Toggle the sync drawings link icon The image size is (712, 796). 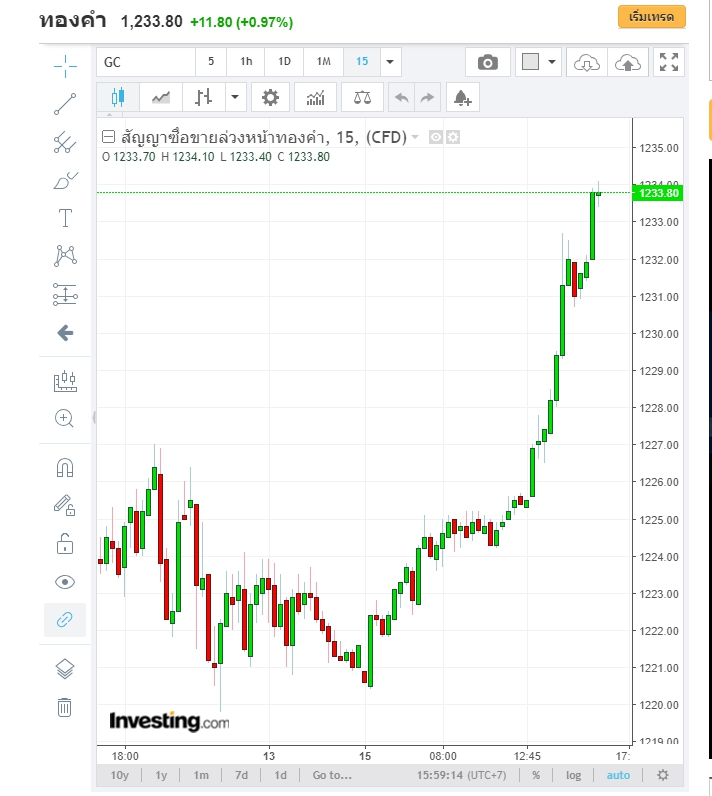pos(65,620)
